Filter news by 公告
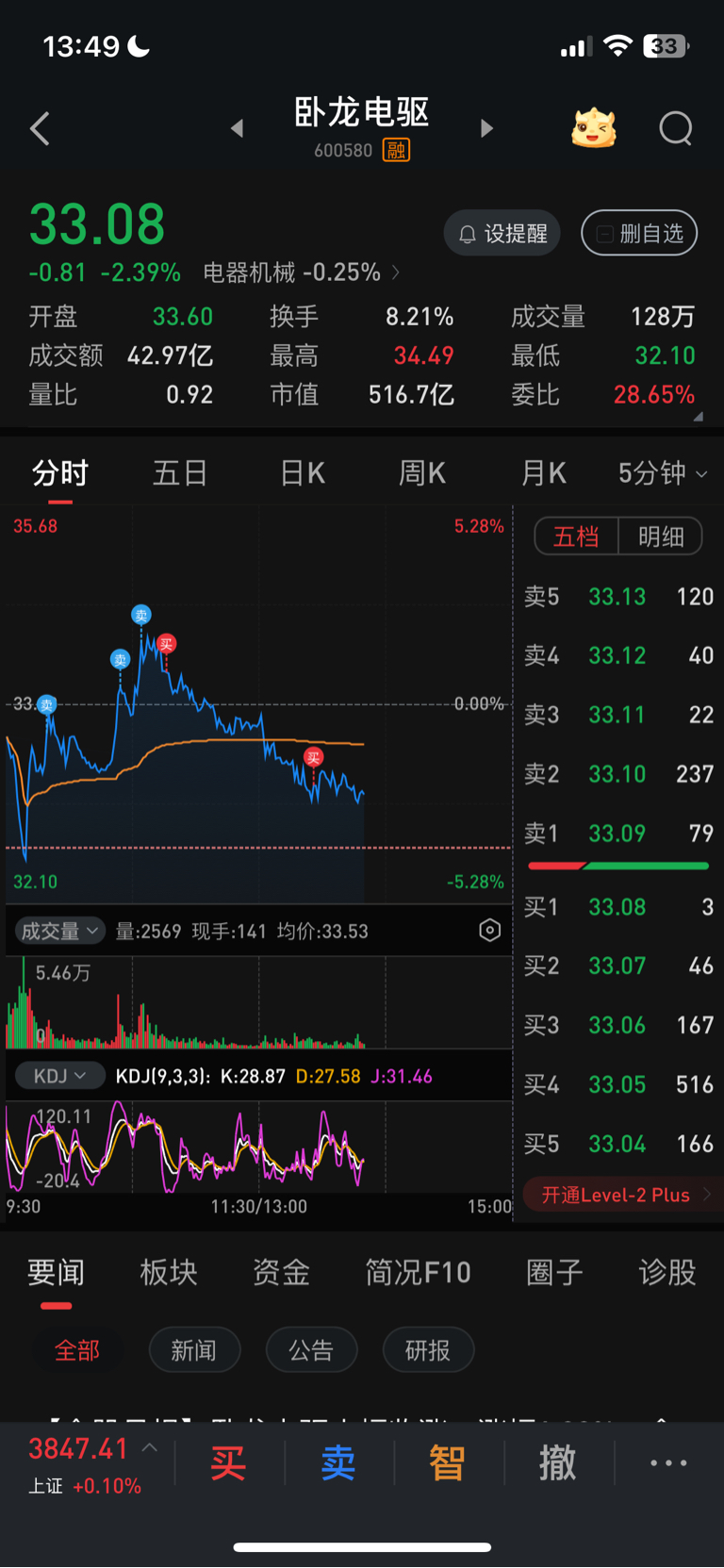Viewport: 724px width, 1568px height. 311,1351
